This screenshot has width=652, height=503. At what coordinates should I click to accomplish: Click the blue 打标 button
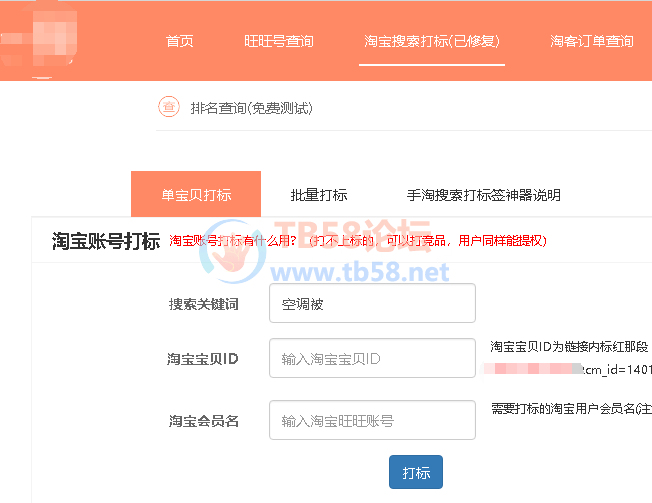pyautogui.click(x=416, y=472)
